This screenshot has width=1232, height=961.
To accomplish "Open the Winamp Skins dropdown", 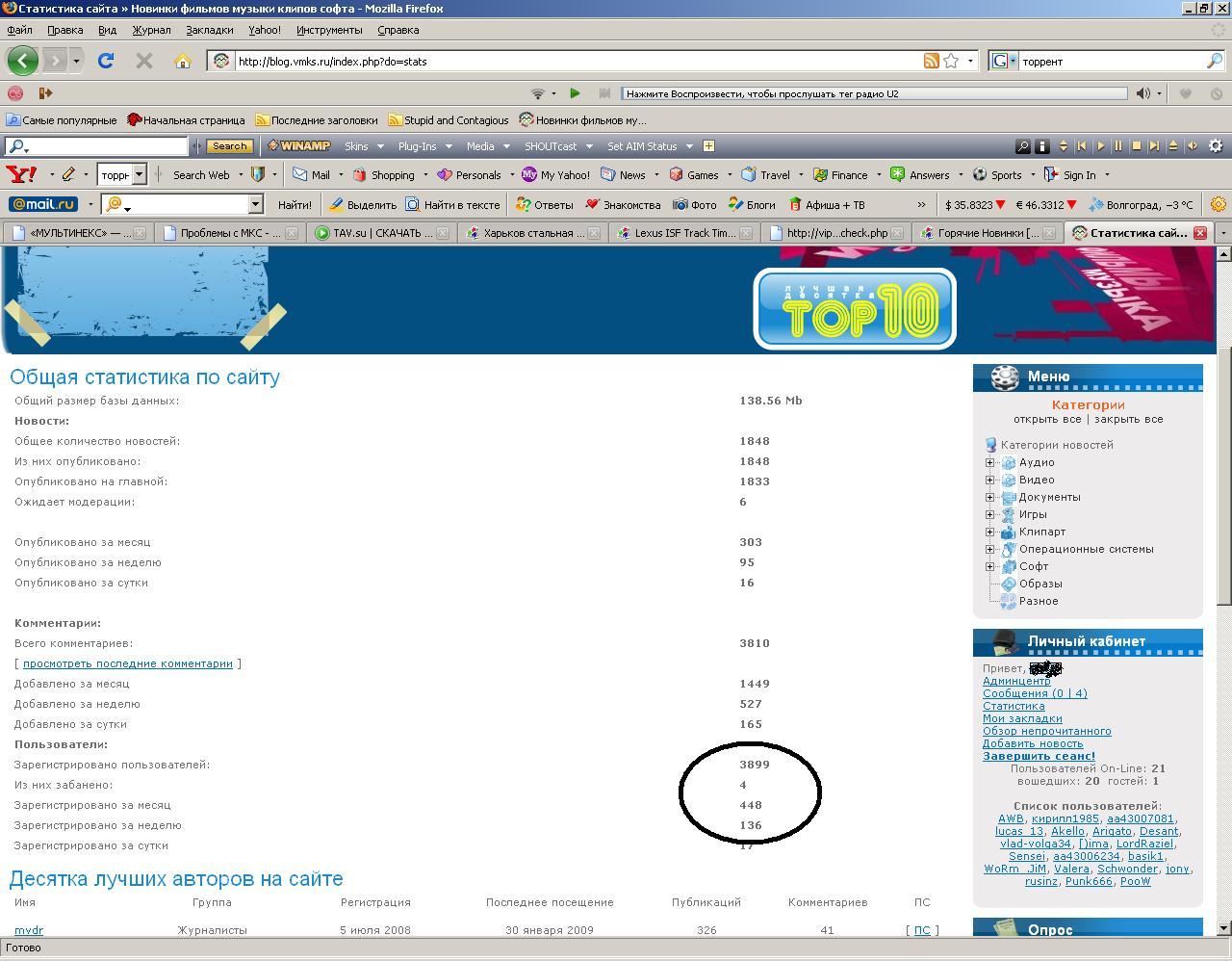I will point(364,146).
